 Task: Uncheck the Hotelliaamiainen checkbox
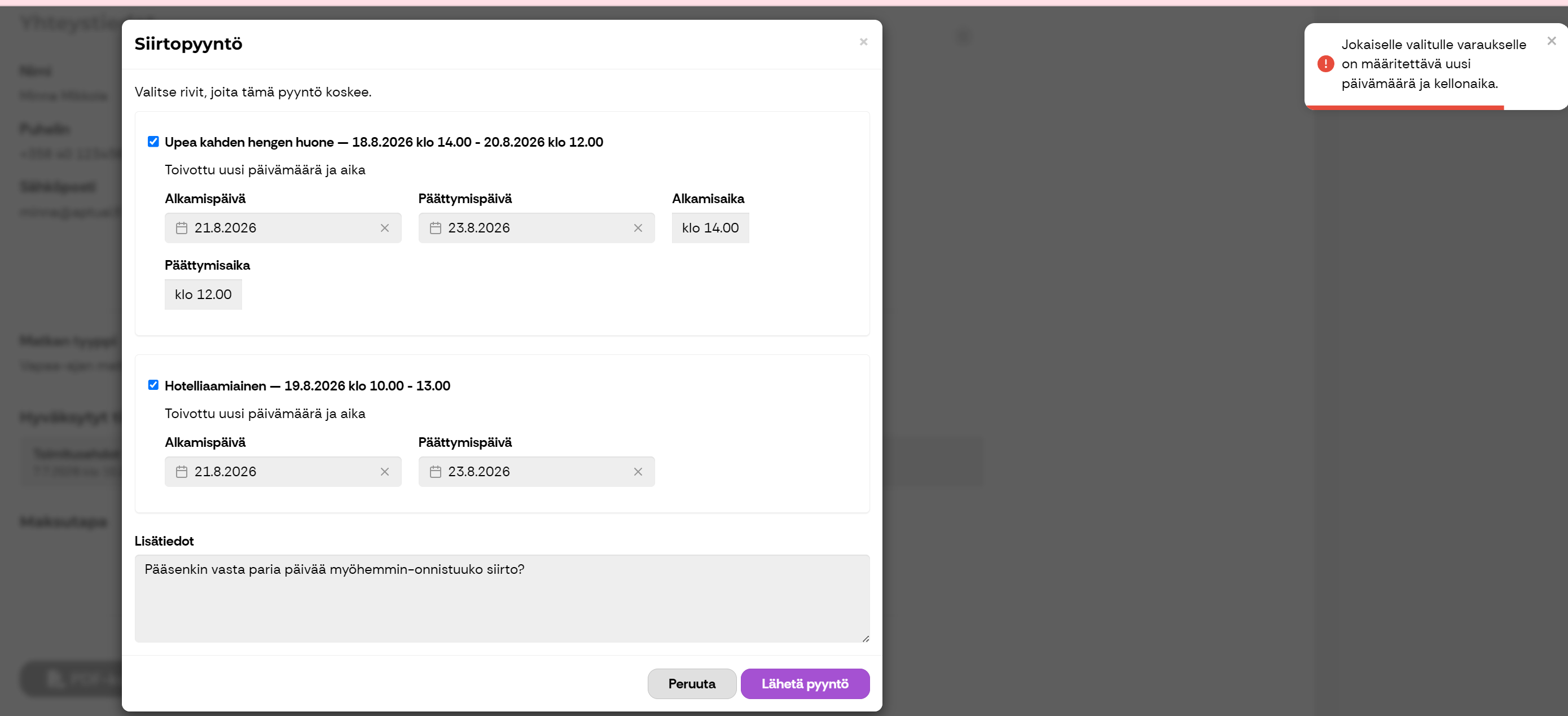153,385
